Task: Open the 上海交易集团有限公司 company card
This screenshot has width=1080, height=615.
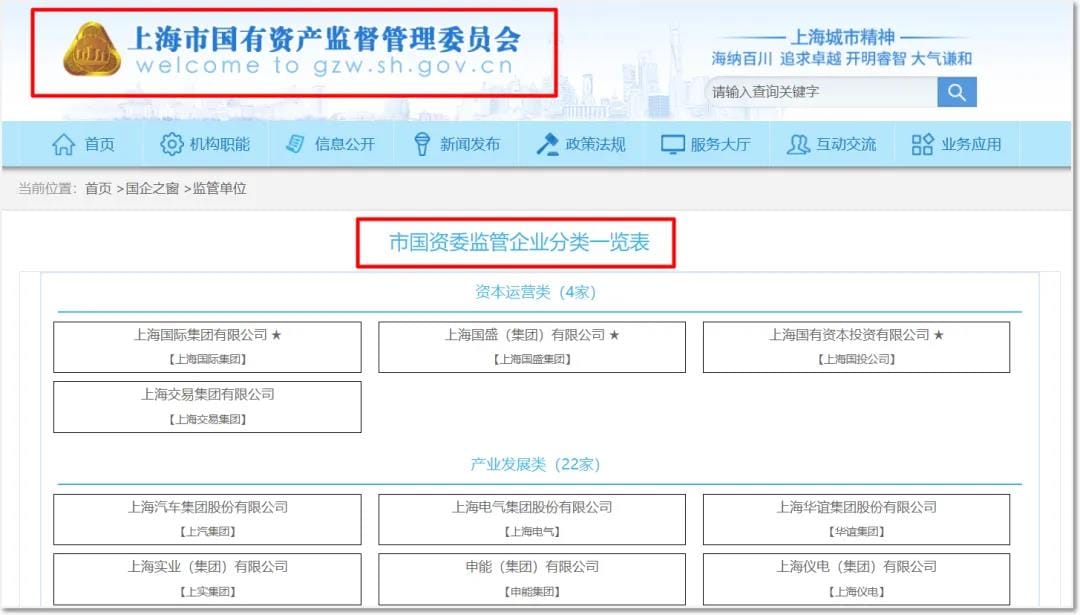Action: [x=207, y=407]
